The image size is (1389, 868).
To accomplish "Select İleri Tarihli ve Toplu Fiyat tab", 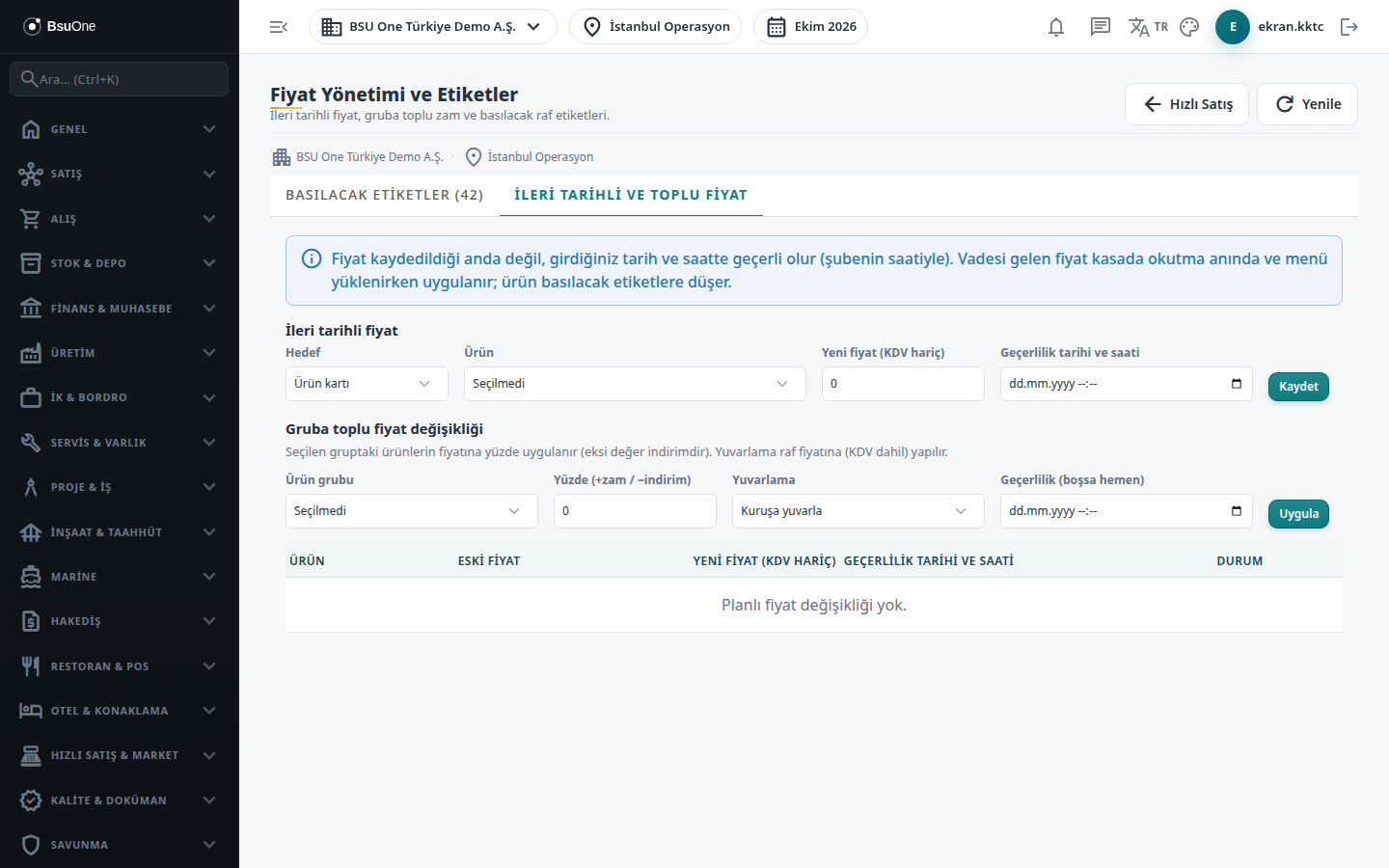I will tap(631, 195).
